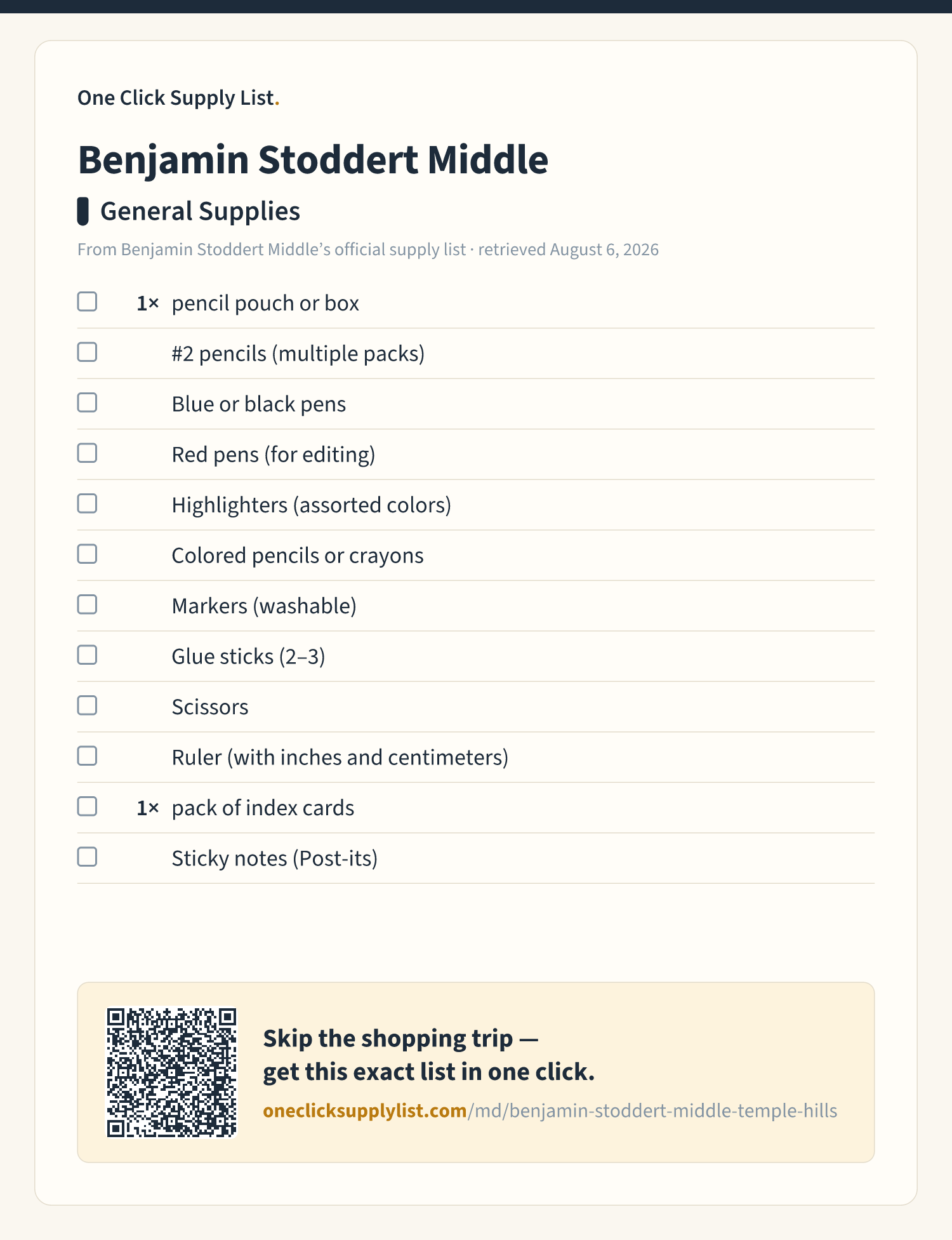Tick the #2 pencils checkbox

(x=87, y=352)
